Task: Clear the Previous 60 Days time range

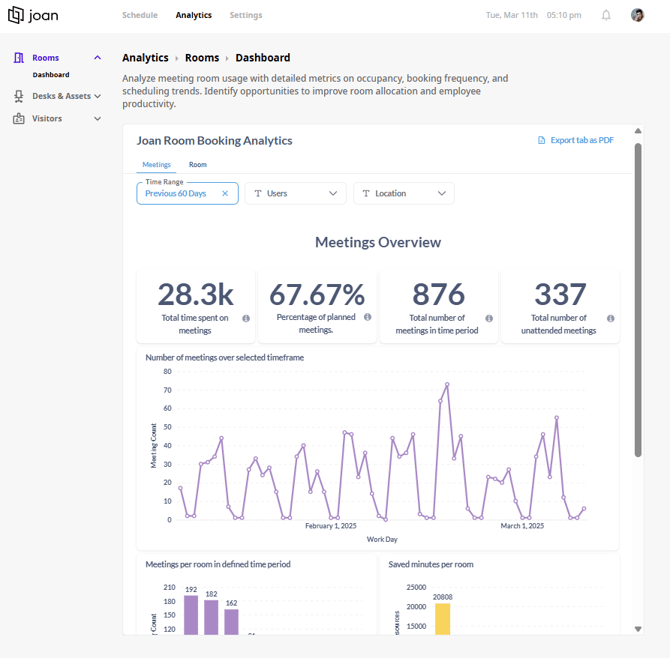Action: [x=225, y=194]
